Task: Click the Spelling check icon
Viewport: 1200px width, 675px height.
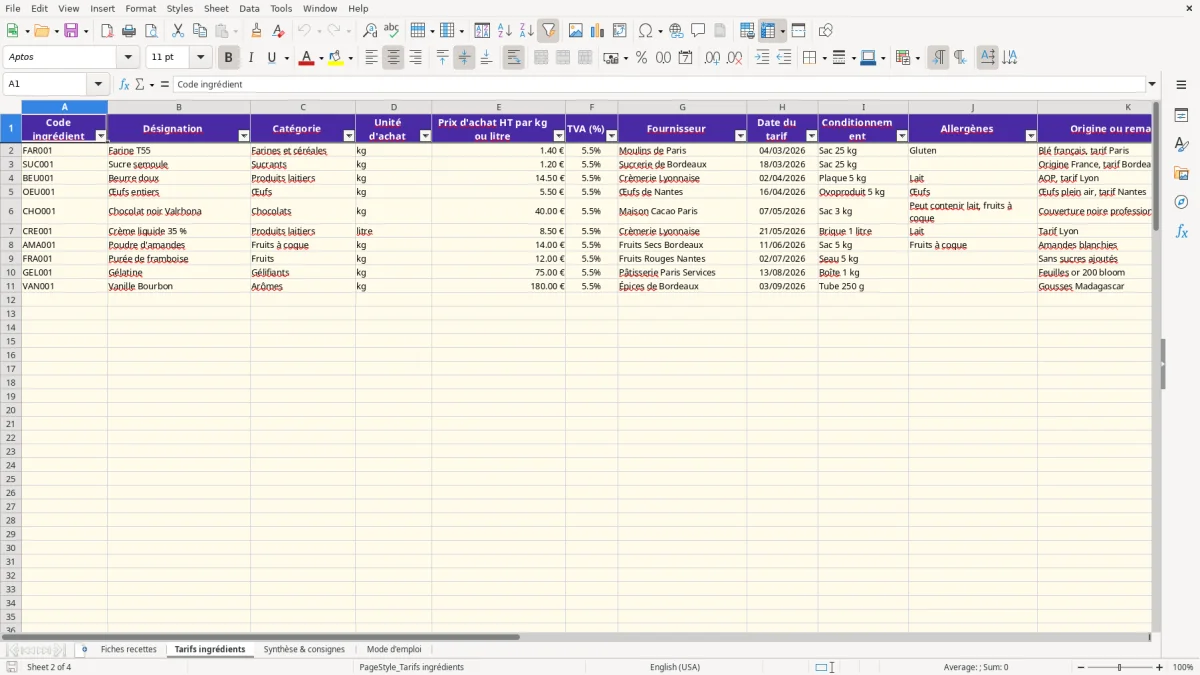Action: pyautogui.click(x=392, y=31)
